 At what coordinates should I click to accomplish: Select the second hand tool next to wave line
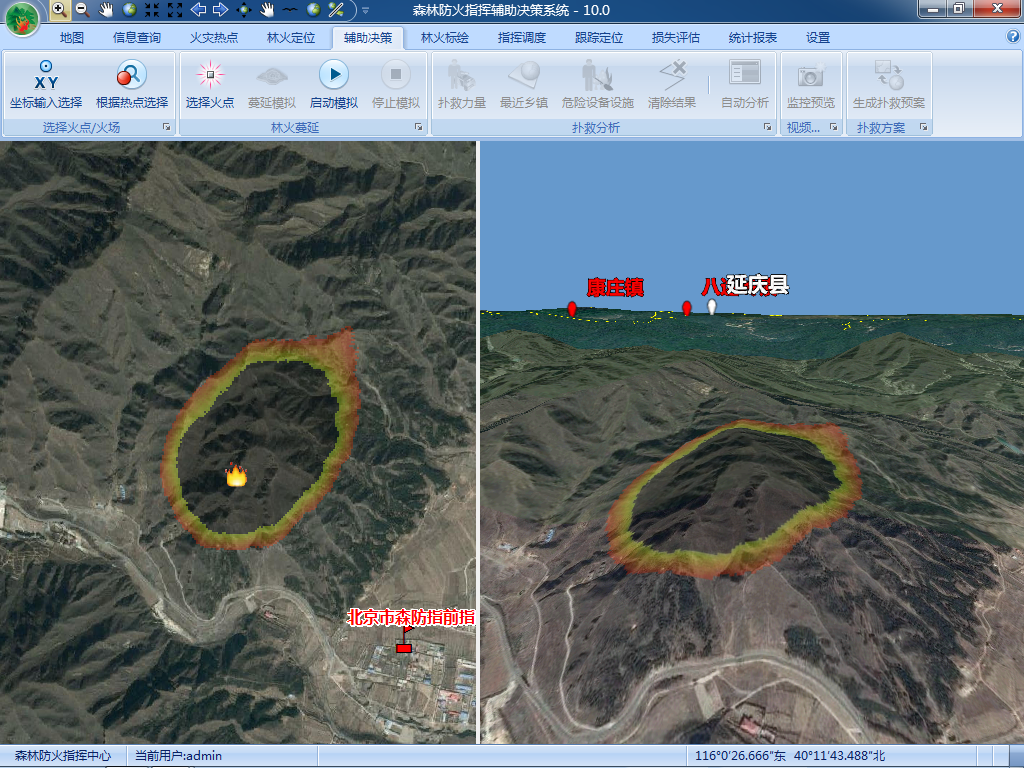[266, 10]
